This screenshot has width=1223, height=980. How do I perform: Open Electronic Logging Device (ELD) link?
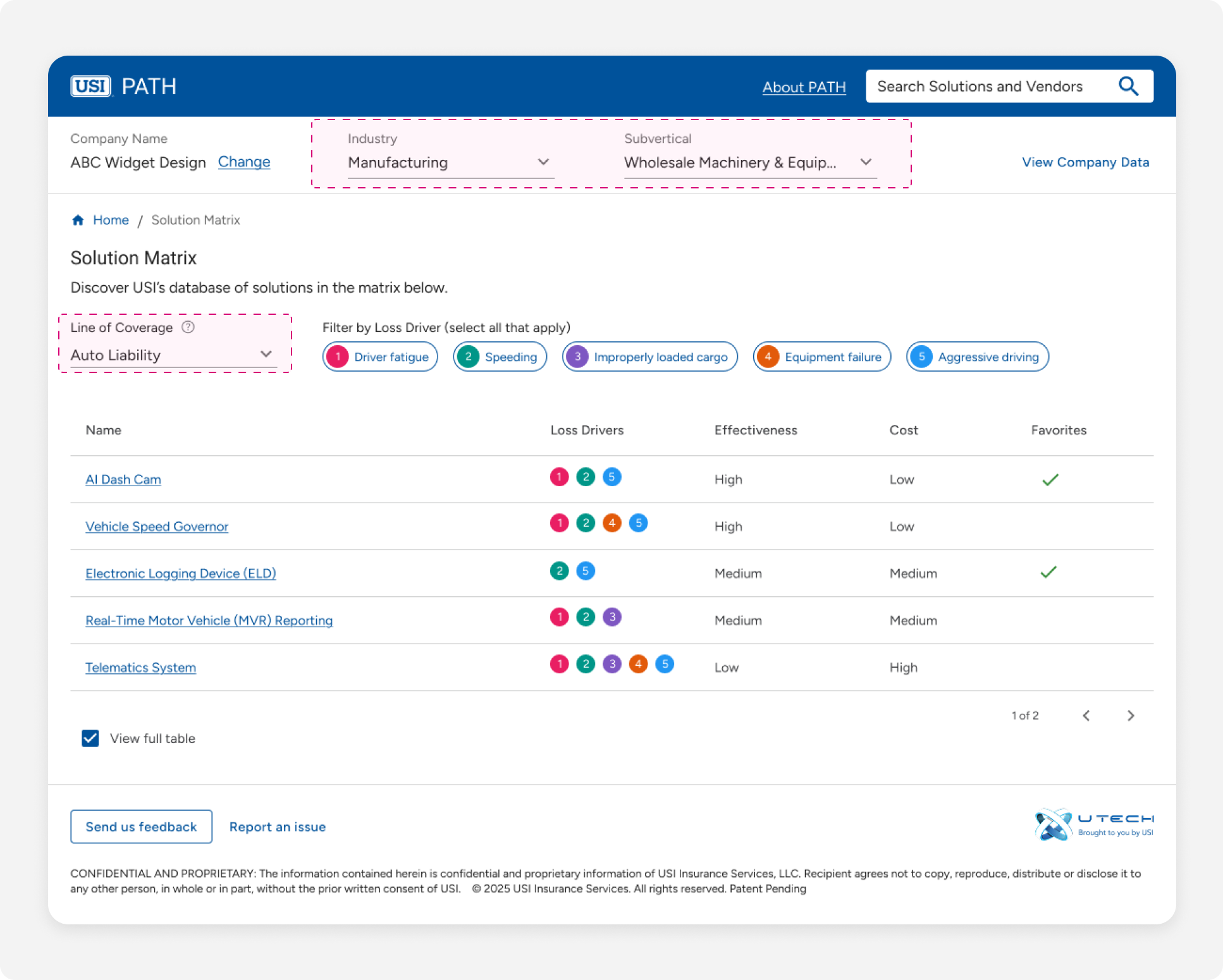(181, 573)
